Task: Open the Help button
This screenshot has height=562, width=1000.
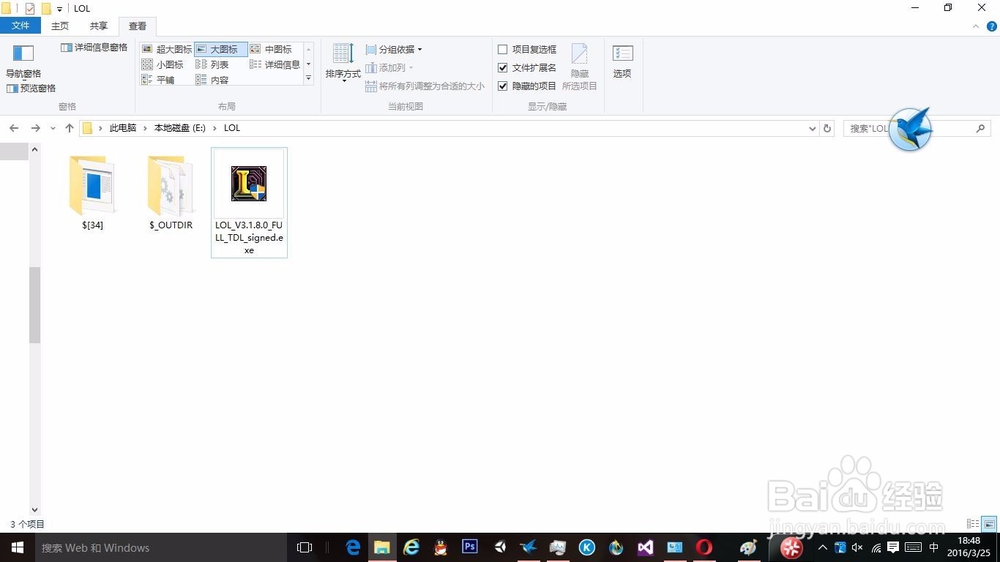Action: coord(992,26)
